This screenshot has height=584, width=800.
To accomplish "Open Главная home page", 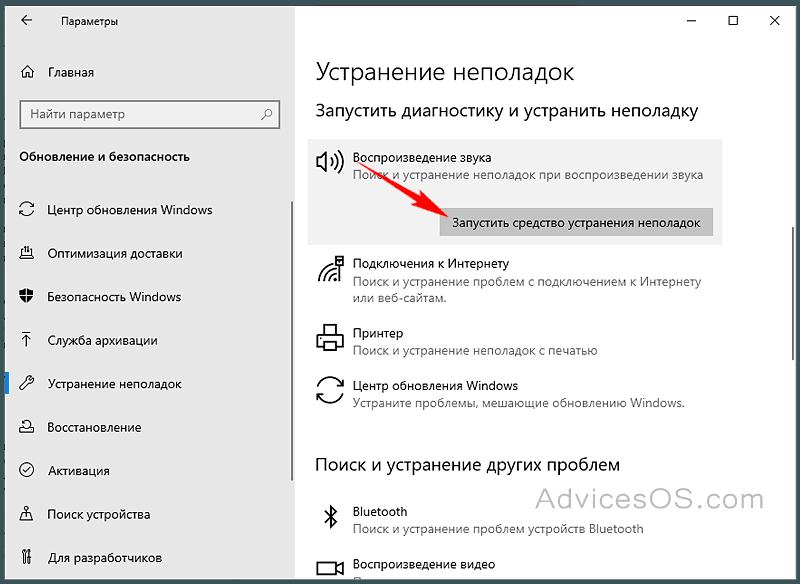I will (71, 72).
